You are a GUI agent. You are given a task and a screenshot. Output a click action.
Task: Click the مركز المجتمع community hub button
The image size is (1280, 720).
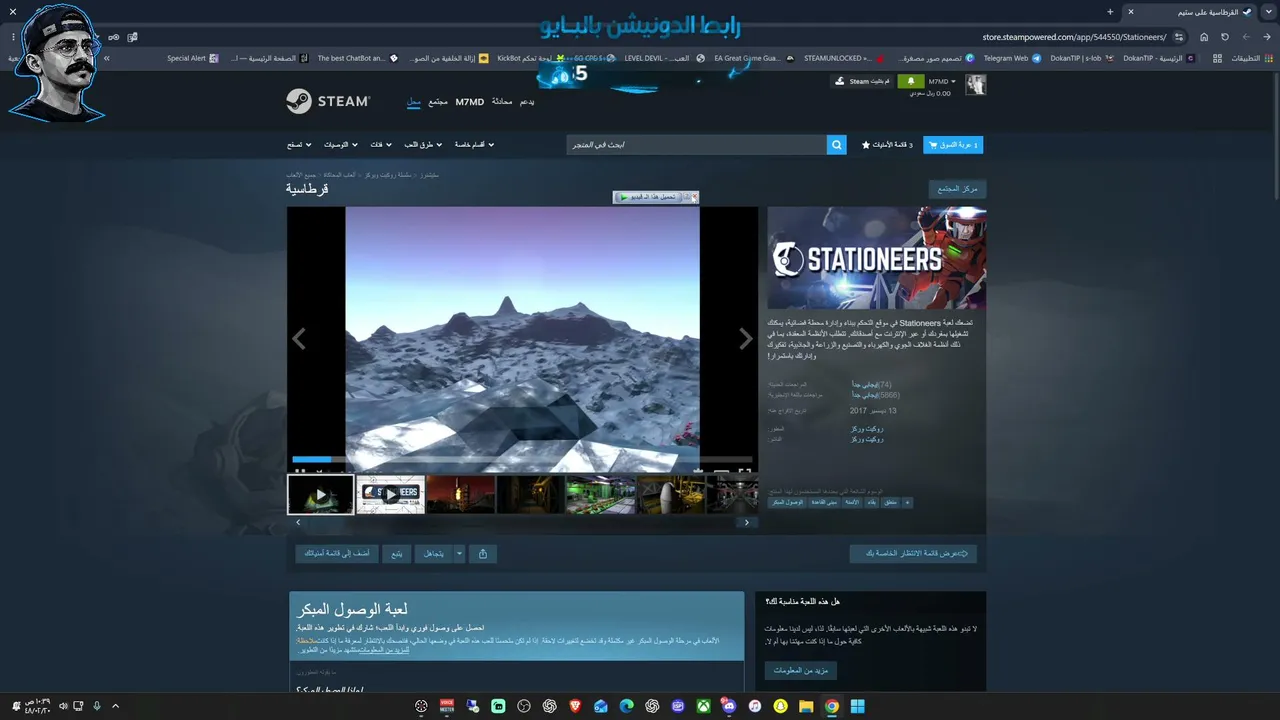click(957, 189)
